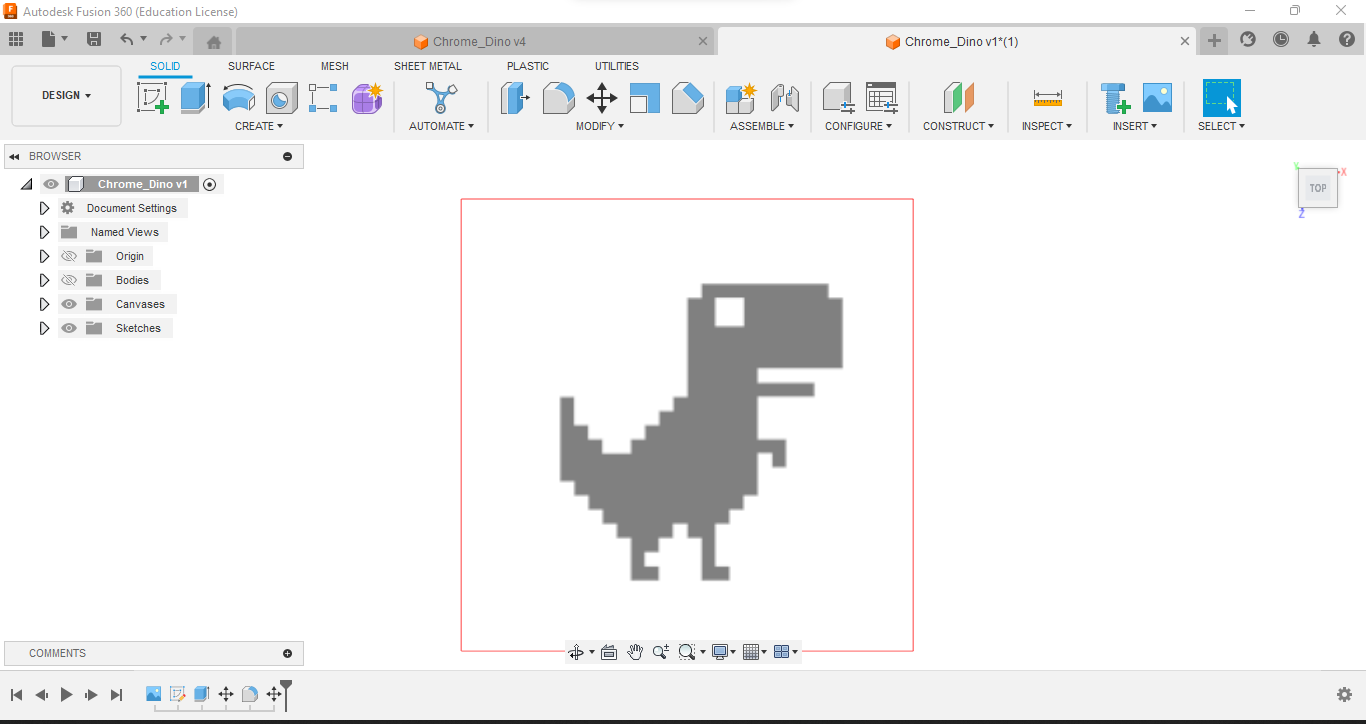
Task: Open the CONSTRUCT dropdown menu
Action: [958, 126]
